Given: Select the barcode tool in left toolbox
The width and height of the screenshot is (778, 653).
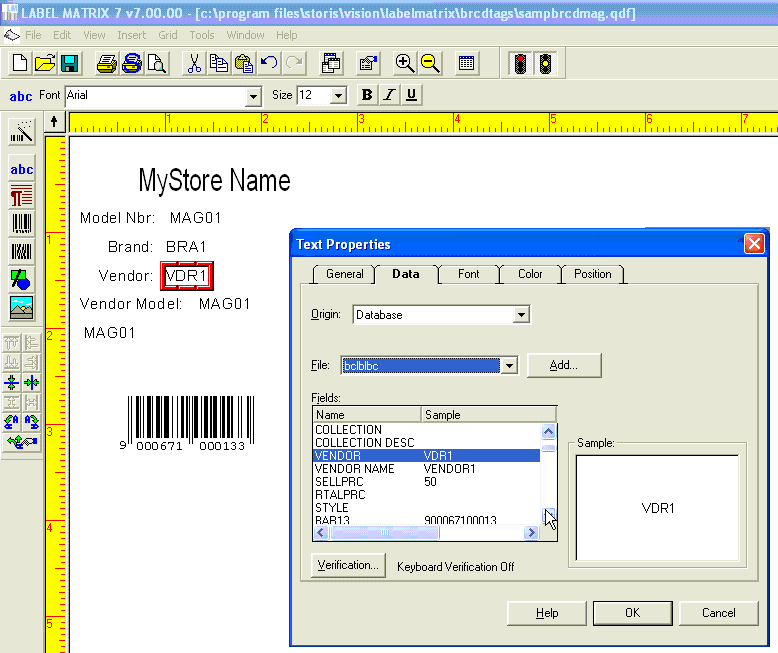Looking at the screenshot, I should (21, 223).
